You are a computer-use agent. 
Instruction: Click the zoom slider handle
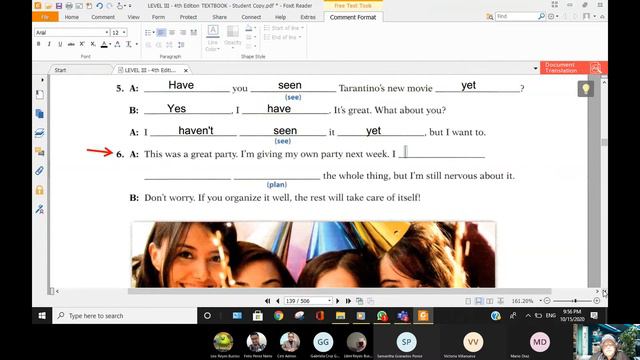tap(575, 301)
